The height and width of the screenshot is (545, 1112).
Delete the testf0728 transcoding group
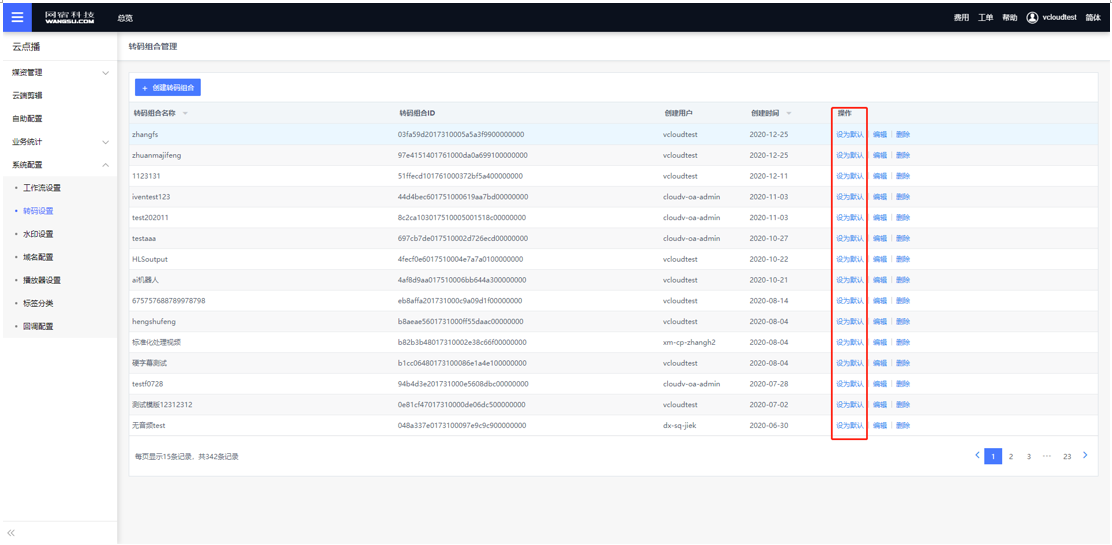click(x=903, y=384)
